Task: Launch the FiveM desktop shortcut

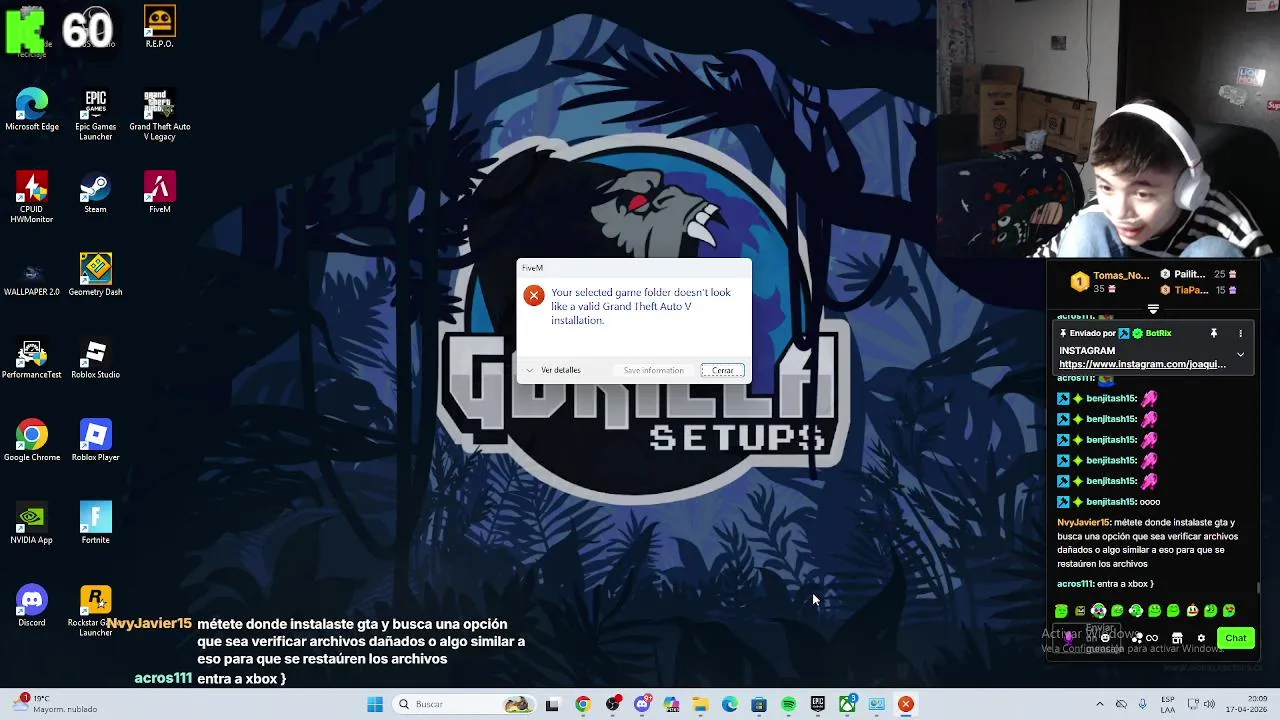Action: pos(159,193)
